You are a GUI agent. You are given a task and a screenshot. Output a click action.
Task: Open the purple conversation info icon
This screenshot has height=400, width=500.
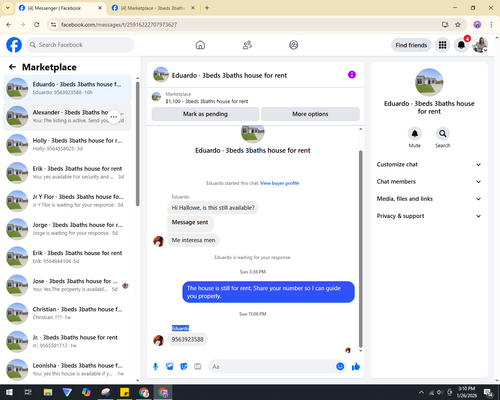tap(352, 75)
